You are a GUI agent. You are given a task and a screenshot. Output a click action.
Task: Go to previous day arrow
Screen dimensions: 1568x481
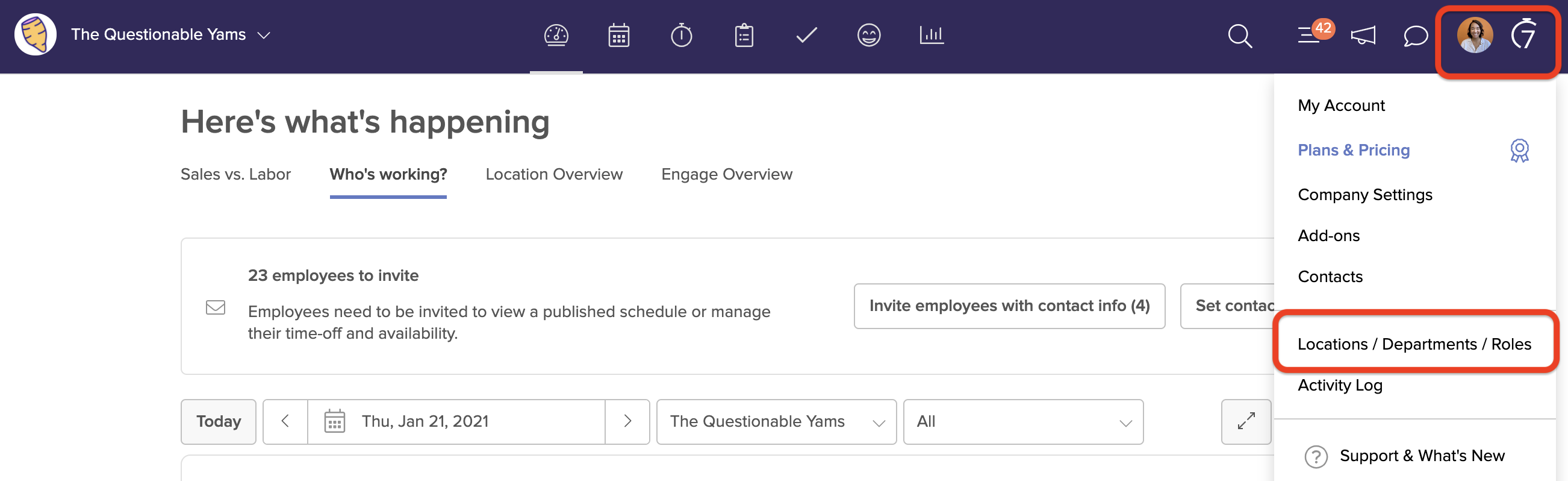(x=285, y=421)
